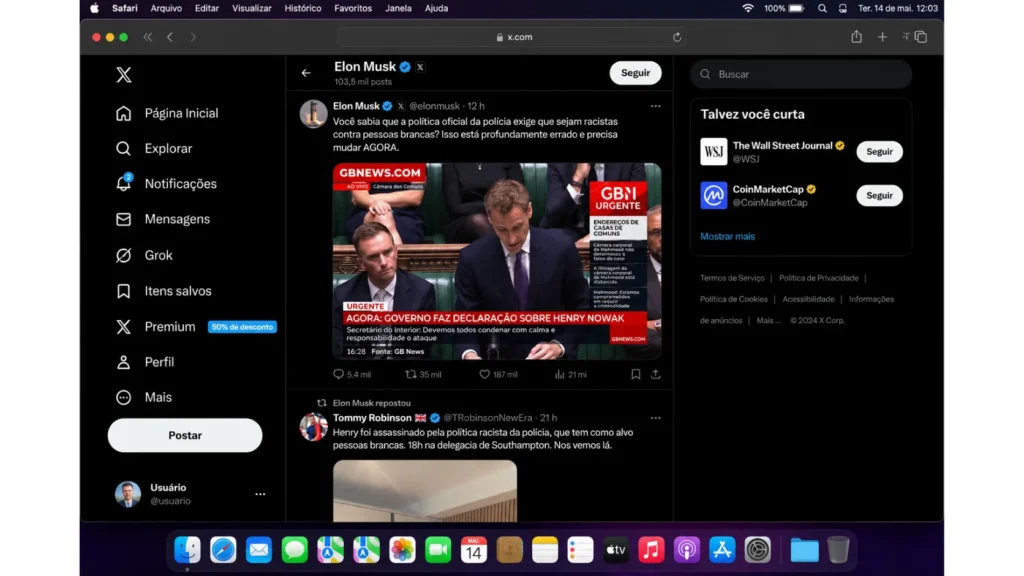
Task: Open more options on Elon Musk post
Action: point(655,106)
